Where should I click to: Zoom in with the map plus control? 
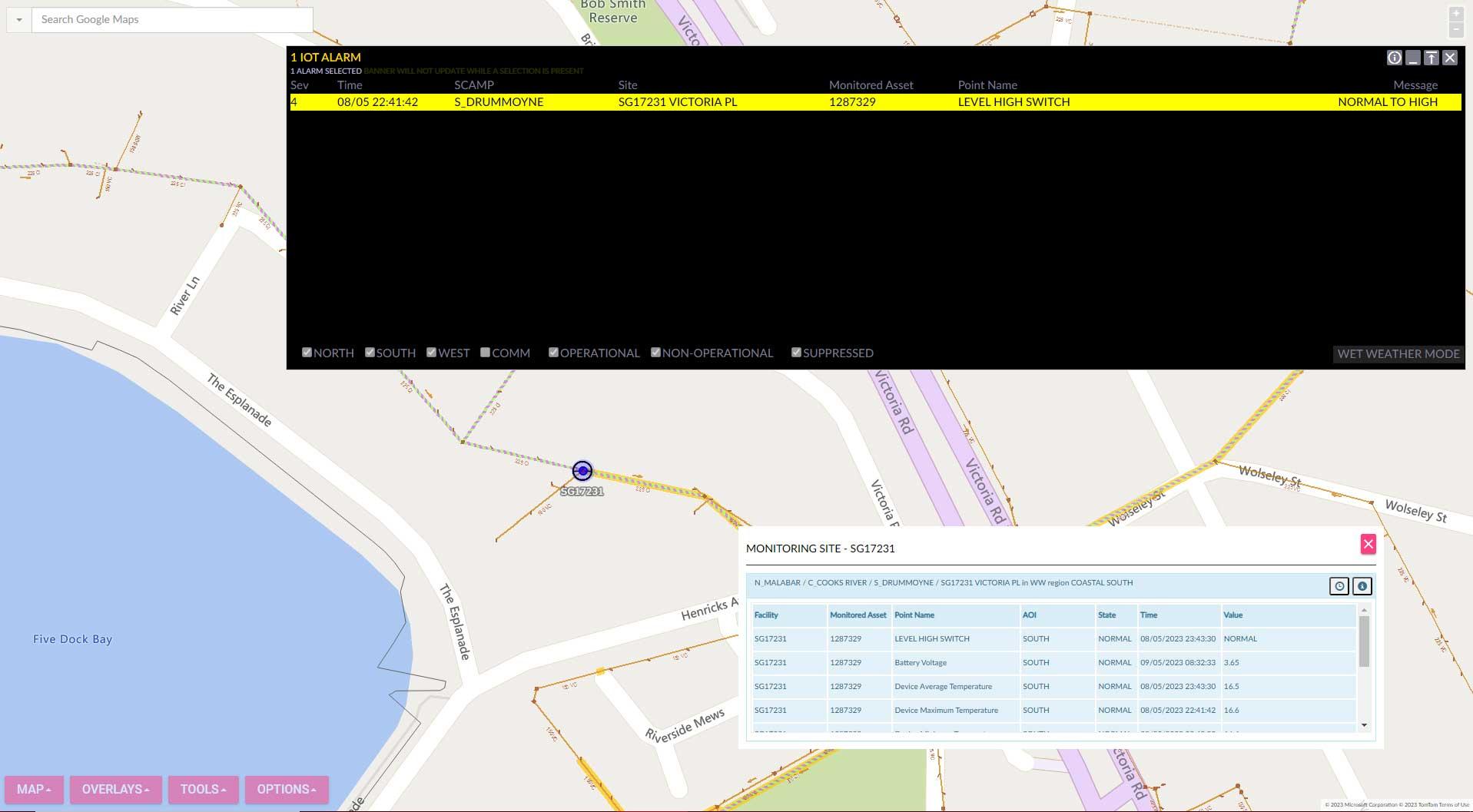point(1456,14)
